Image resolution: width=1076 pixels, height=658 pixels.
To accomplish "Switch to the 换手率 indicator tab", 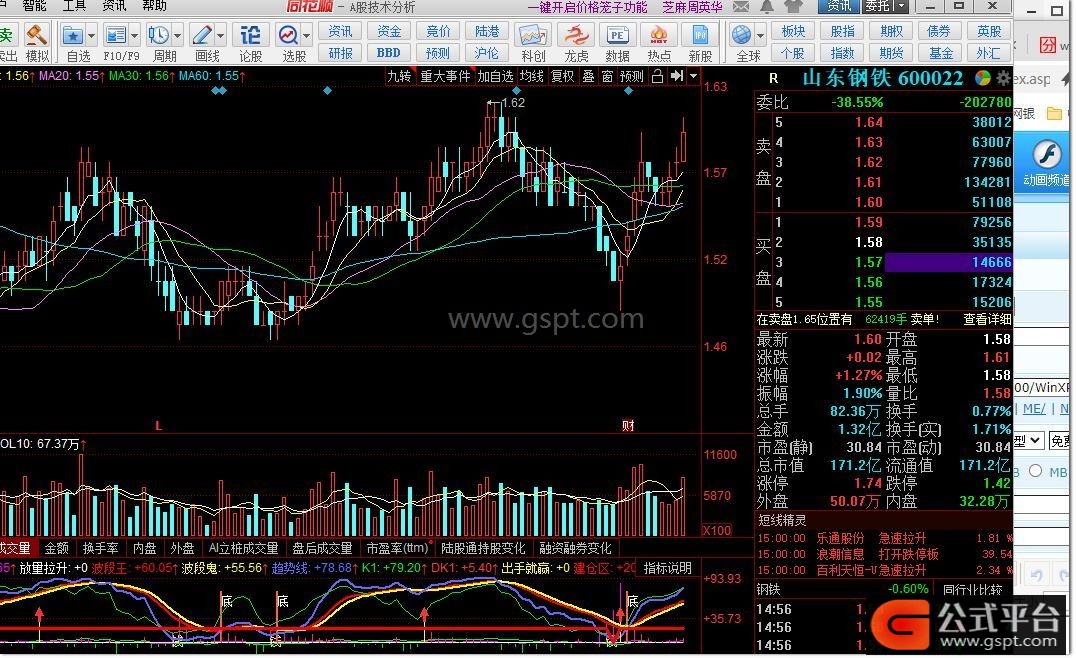I will (x=100, y=548).
